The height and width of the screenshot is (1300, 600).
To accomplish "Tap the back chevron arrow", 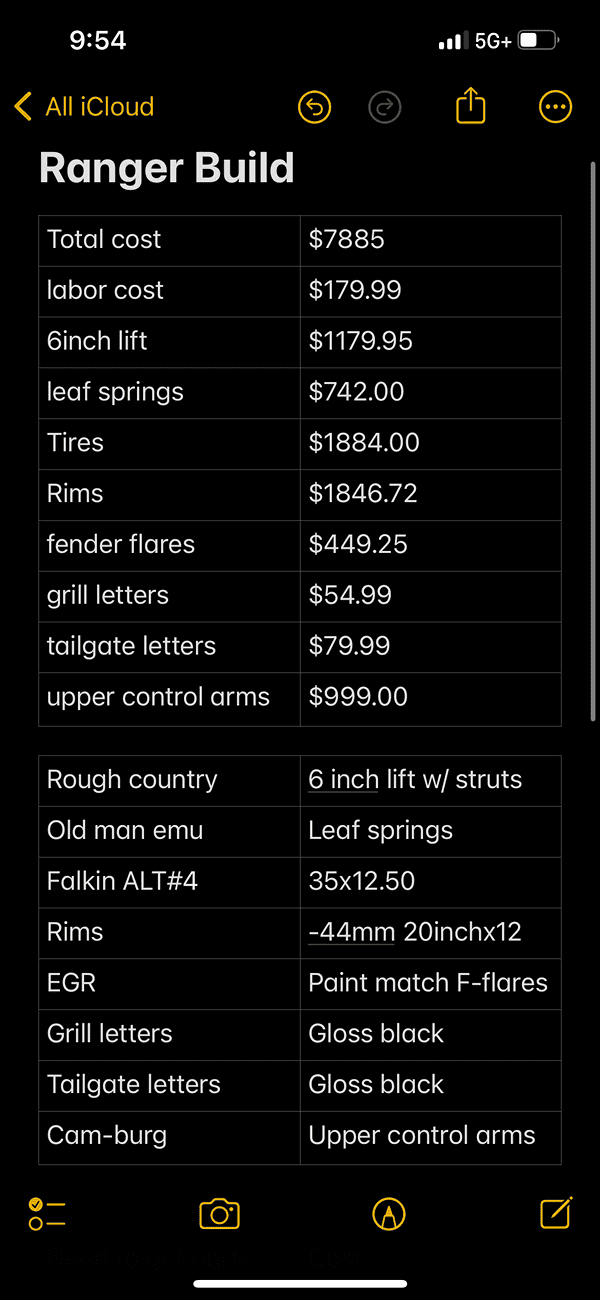I will (23, 106).
